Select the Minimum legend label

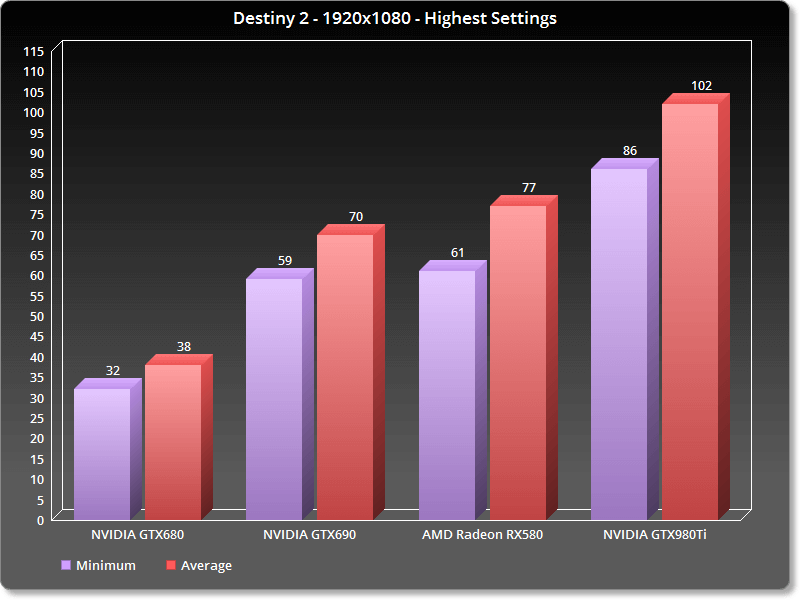click(x=105, y=565)
